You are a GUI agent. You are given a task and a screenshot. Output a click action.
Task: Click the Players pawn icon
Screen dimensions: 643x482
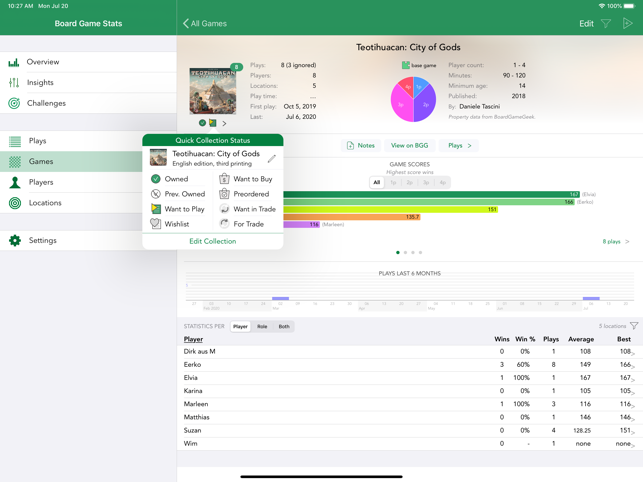click(15, 182)
